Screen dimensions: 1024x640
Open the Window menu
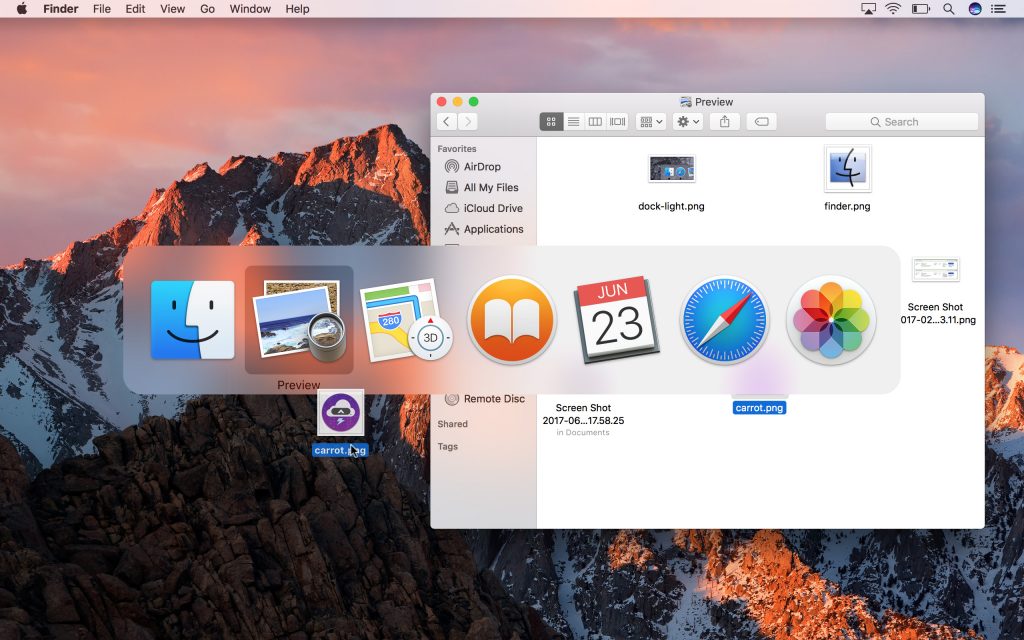point(250,9)
